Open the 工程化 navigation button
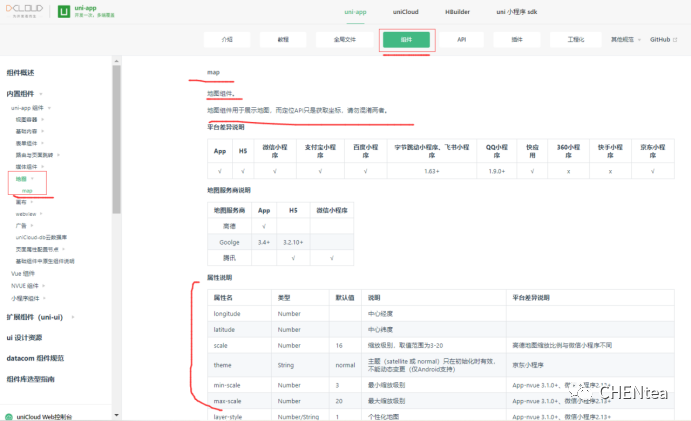 pyautogui.click(x=576, y=40)
